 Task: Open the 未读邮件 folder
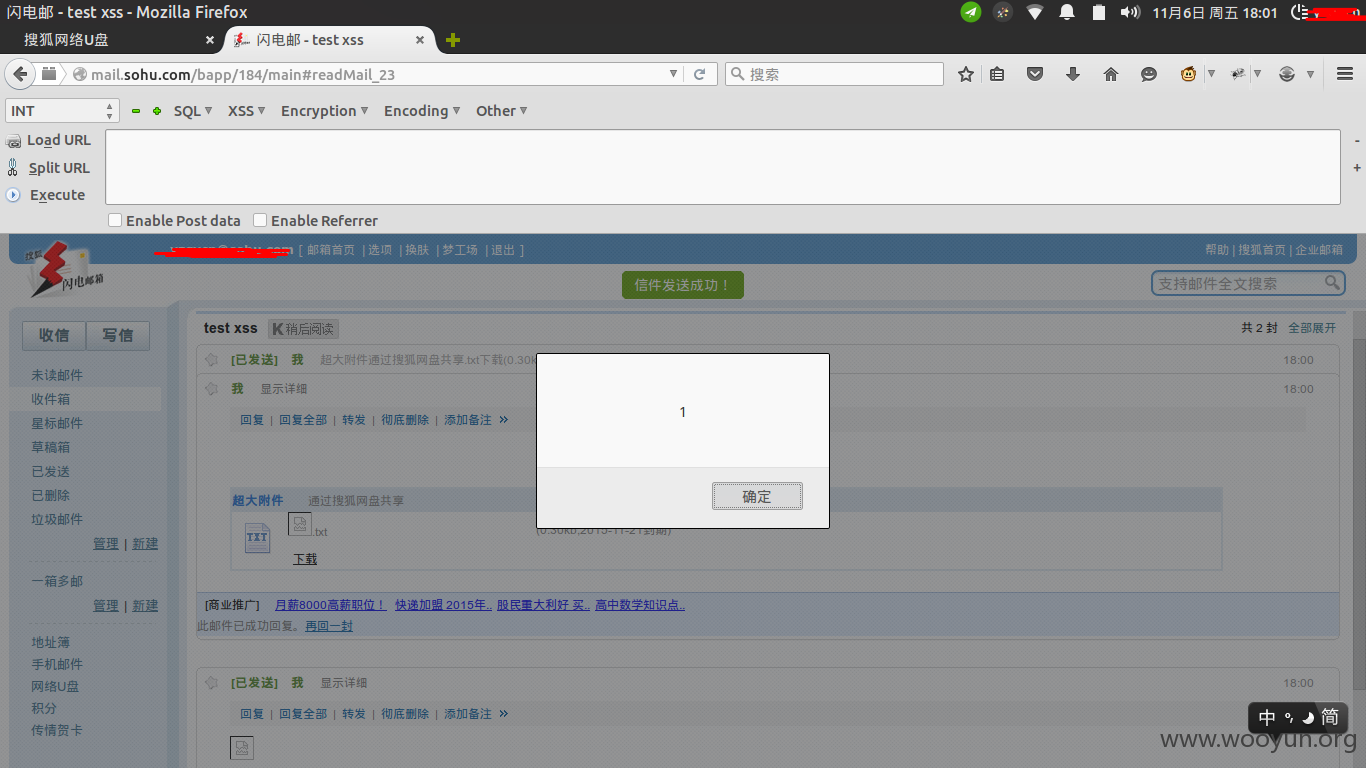tap(57, 375)
